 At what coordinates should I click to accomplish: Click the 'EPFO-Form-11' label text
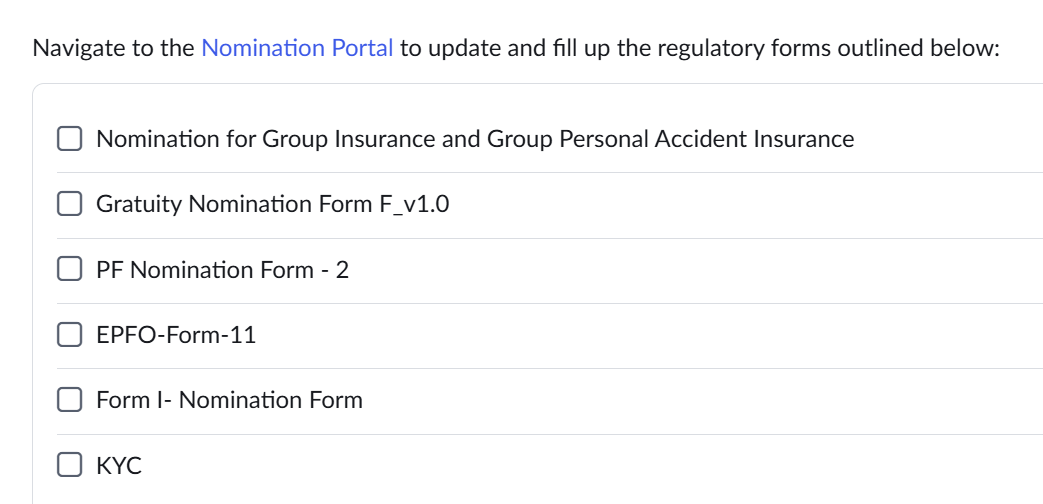click(176, 335)
